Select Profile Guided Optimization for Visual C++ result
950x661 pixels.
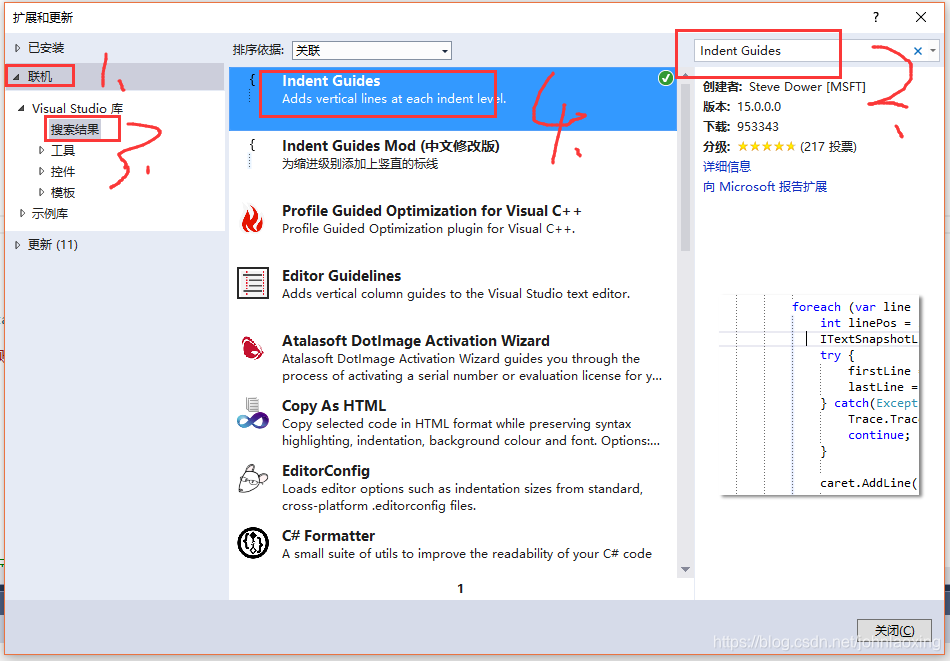click(431, 211)
